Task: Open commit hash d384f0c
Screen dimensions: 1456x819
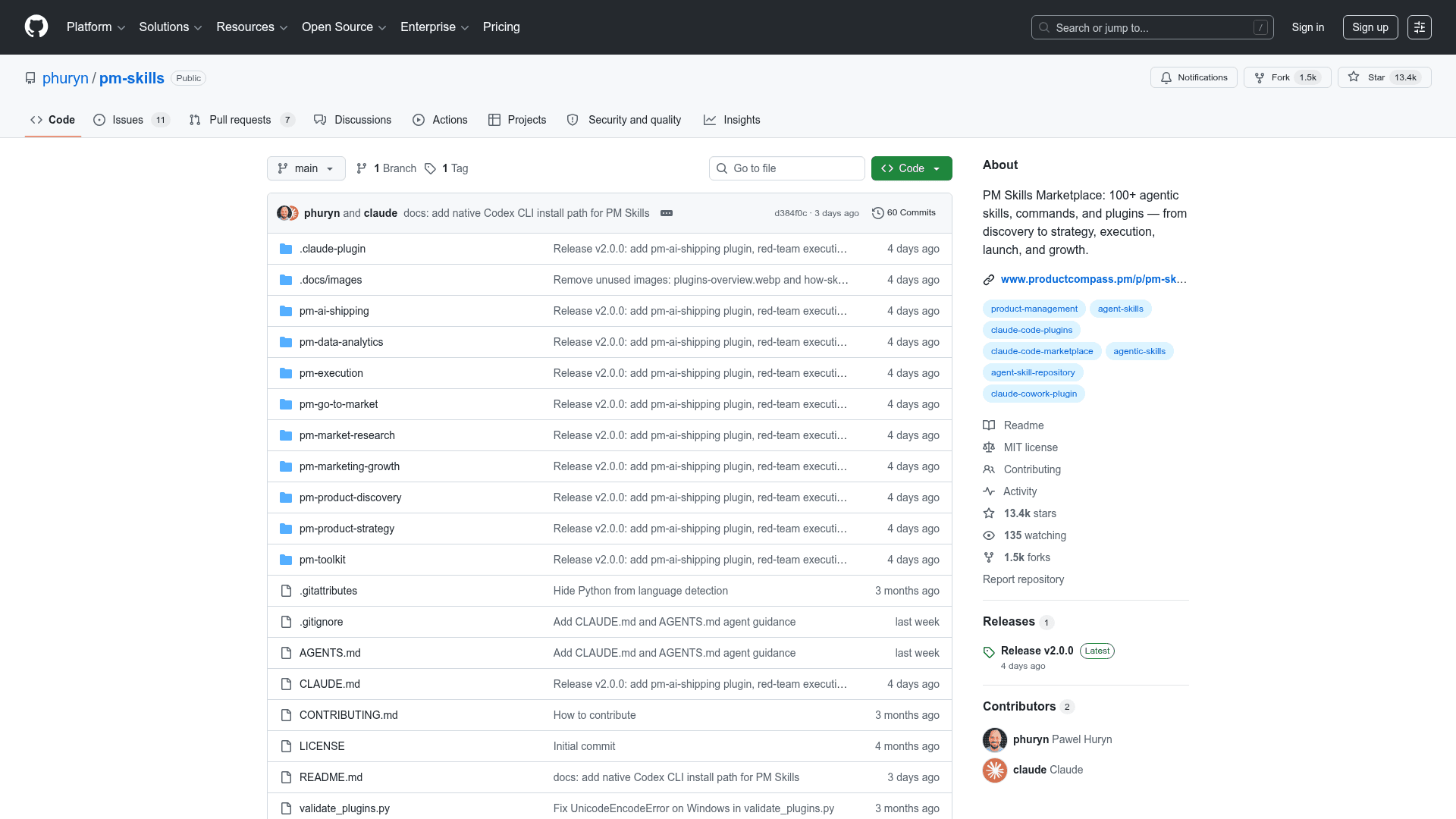Action: pos(790,213)
